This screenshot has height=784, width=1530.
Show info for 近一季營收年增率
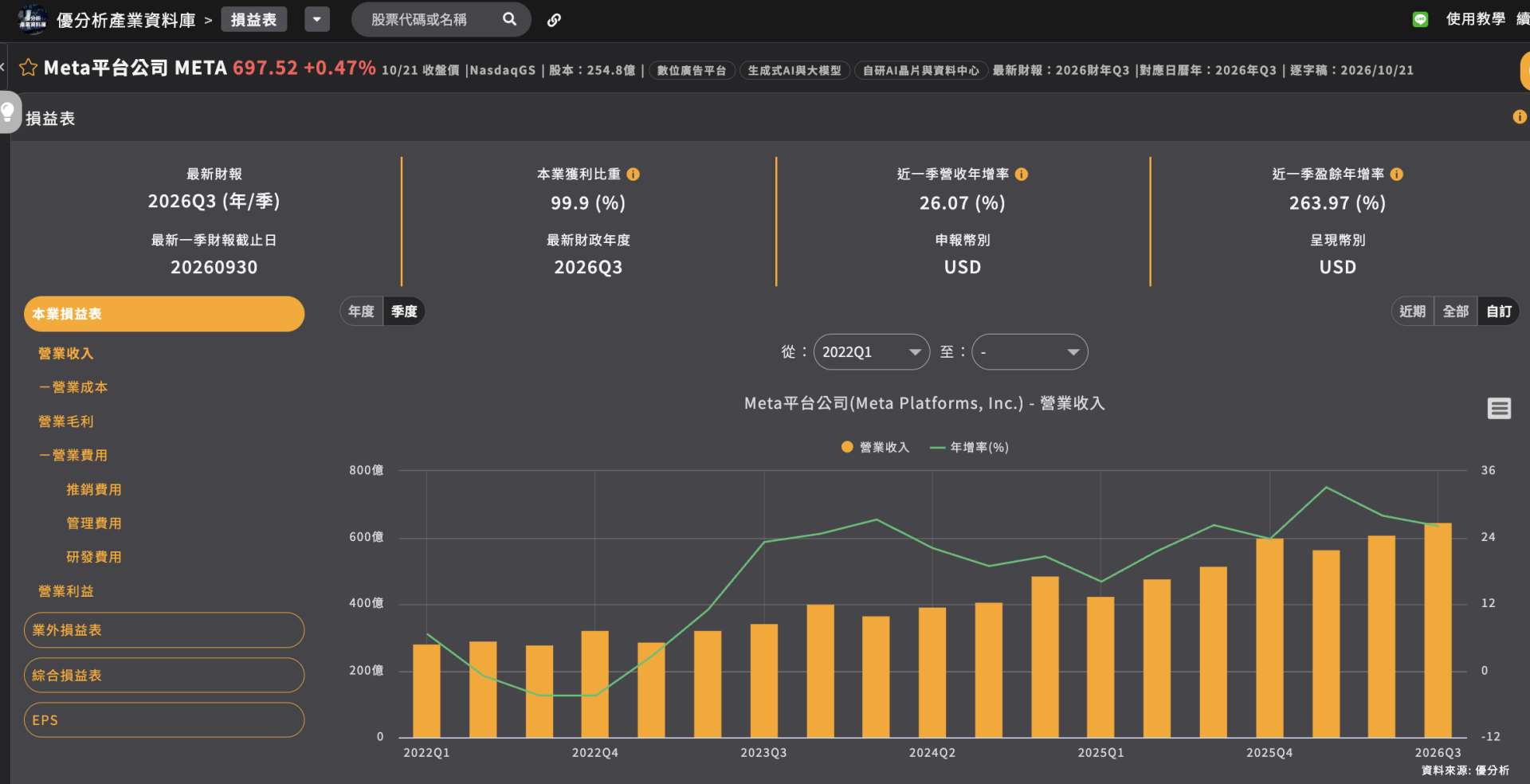pyautogui.click(x=1022, y=174)
